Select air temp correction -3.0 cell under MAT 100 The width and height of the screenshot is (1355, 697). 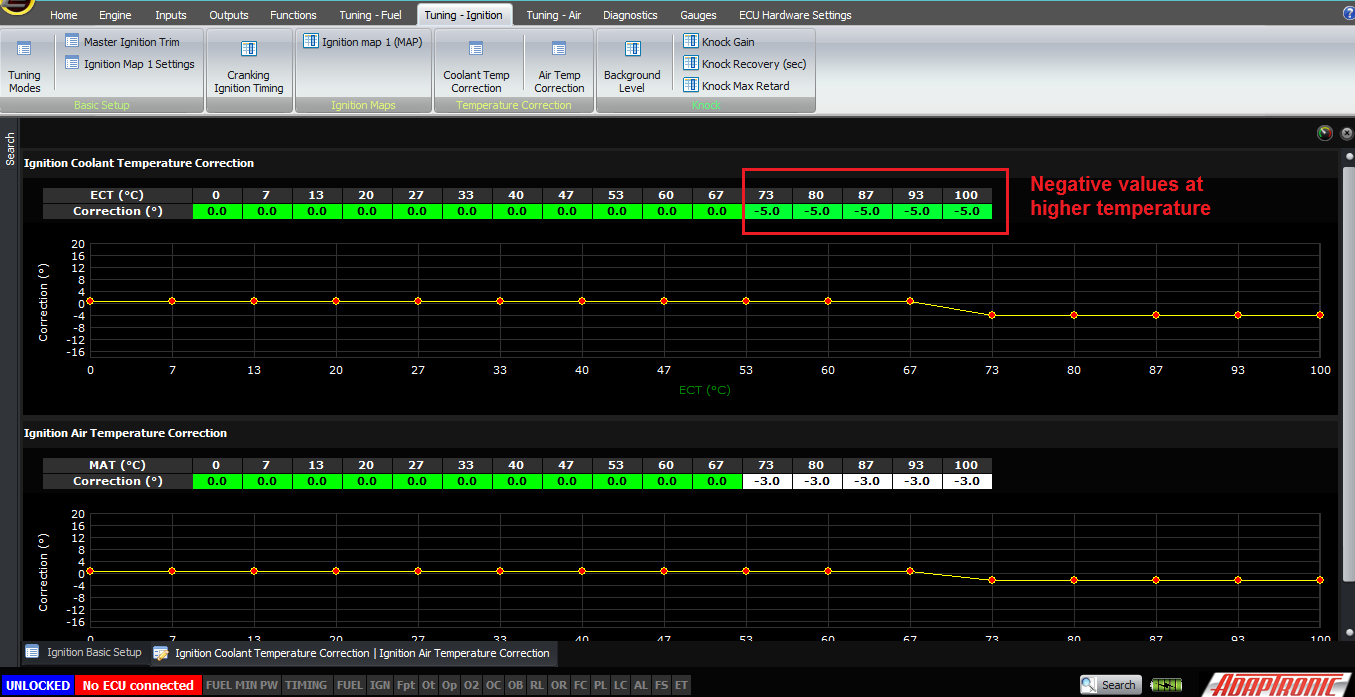coord(966,481)
